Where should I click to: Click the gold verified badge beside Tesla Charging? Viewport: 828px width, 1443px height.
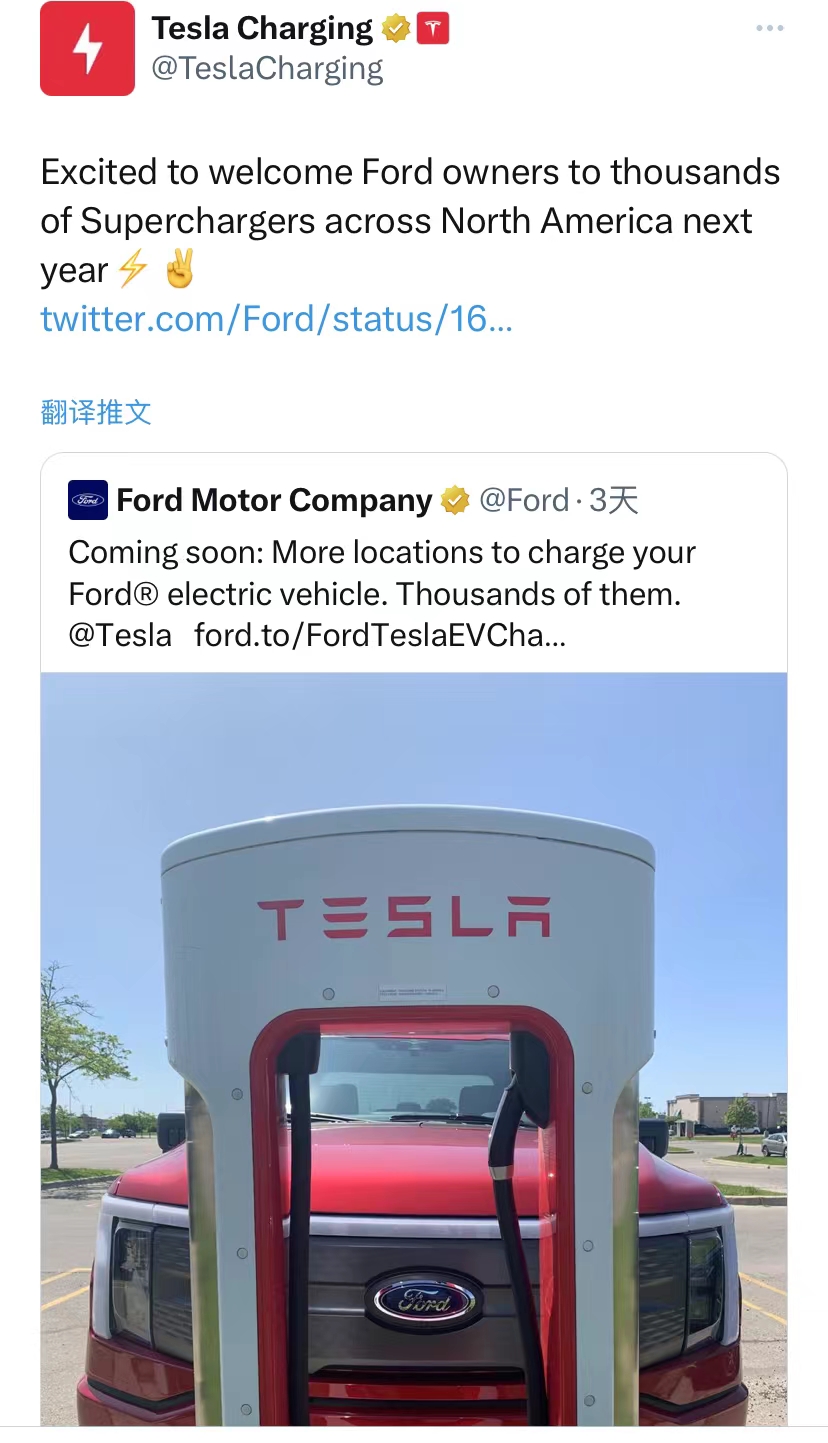point(397,30)
